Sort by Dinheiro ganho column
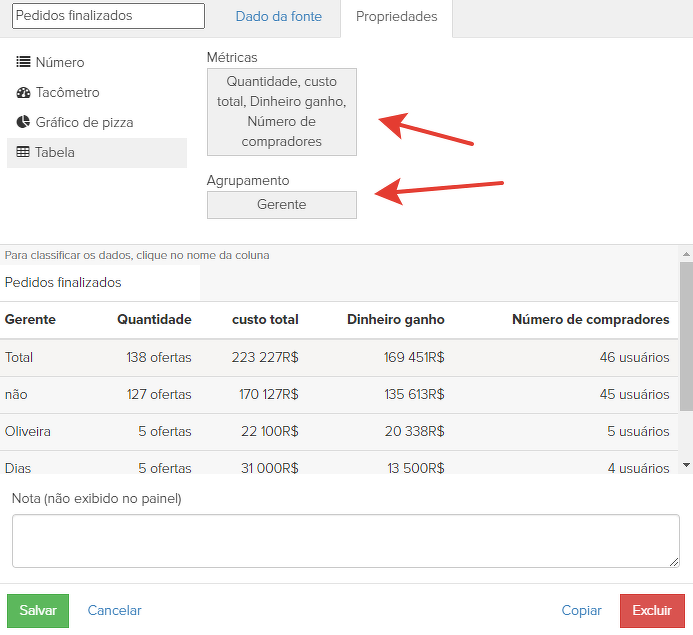The width and height of the screenshot is (693, 635). (x=395, y=319)
